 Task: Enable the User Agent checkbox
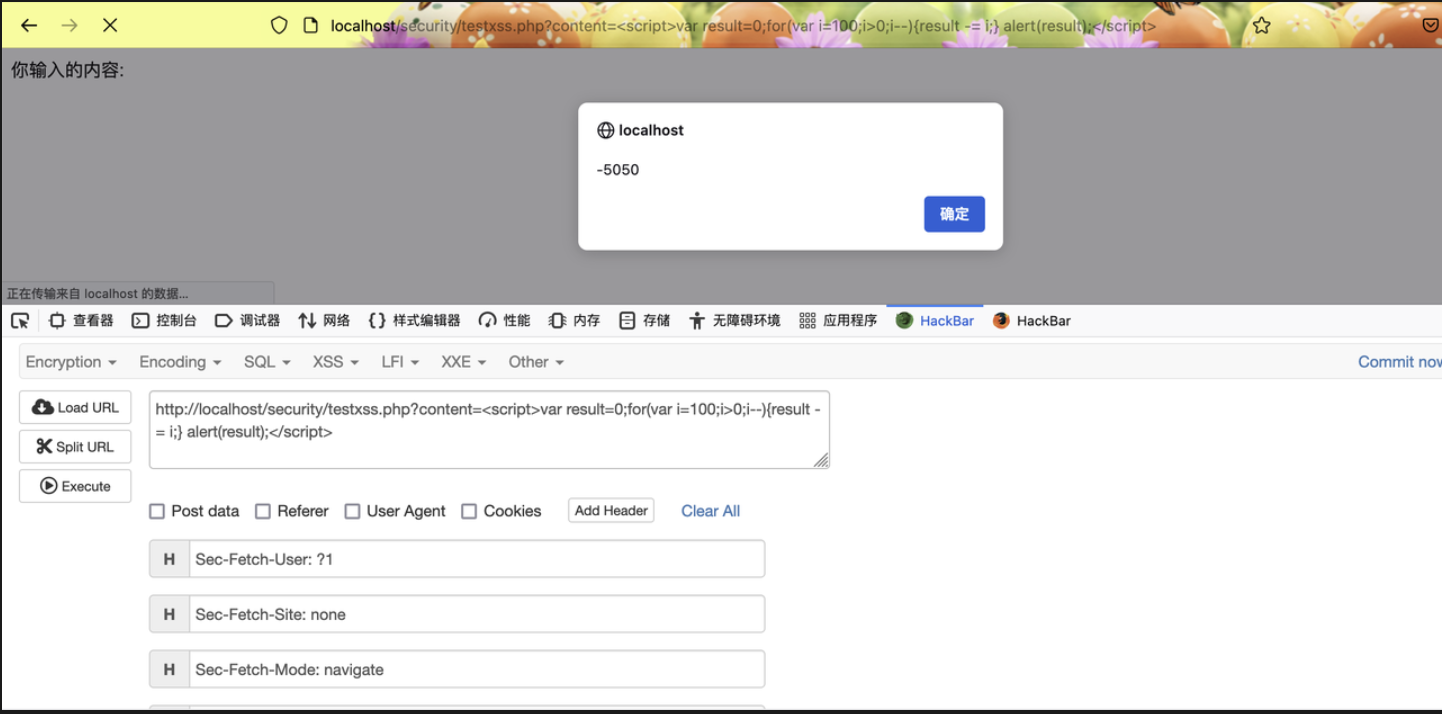click(352, 511)
